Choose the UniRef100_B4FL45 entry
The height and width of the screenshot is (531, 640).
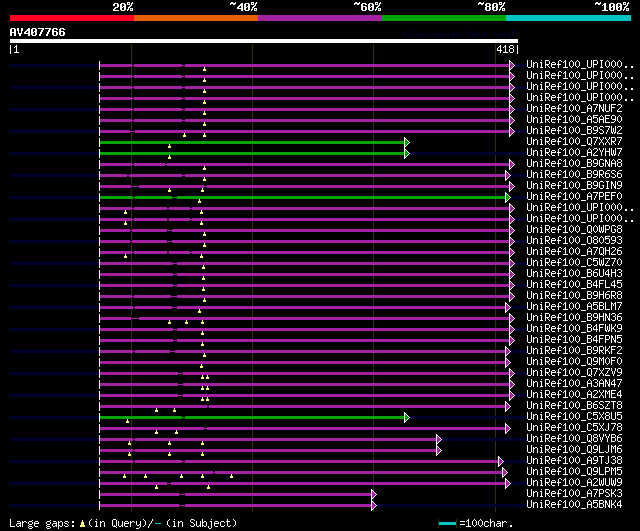[574, 285]
